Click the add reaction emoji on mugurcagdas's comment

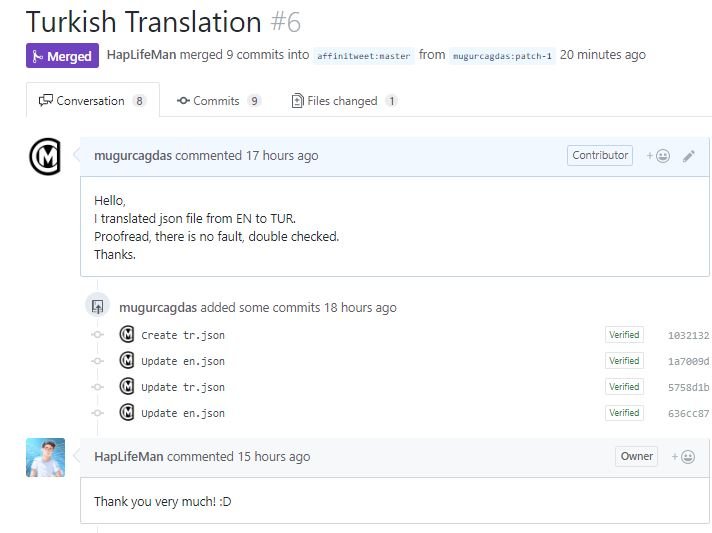click(x=659, y=156)
